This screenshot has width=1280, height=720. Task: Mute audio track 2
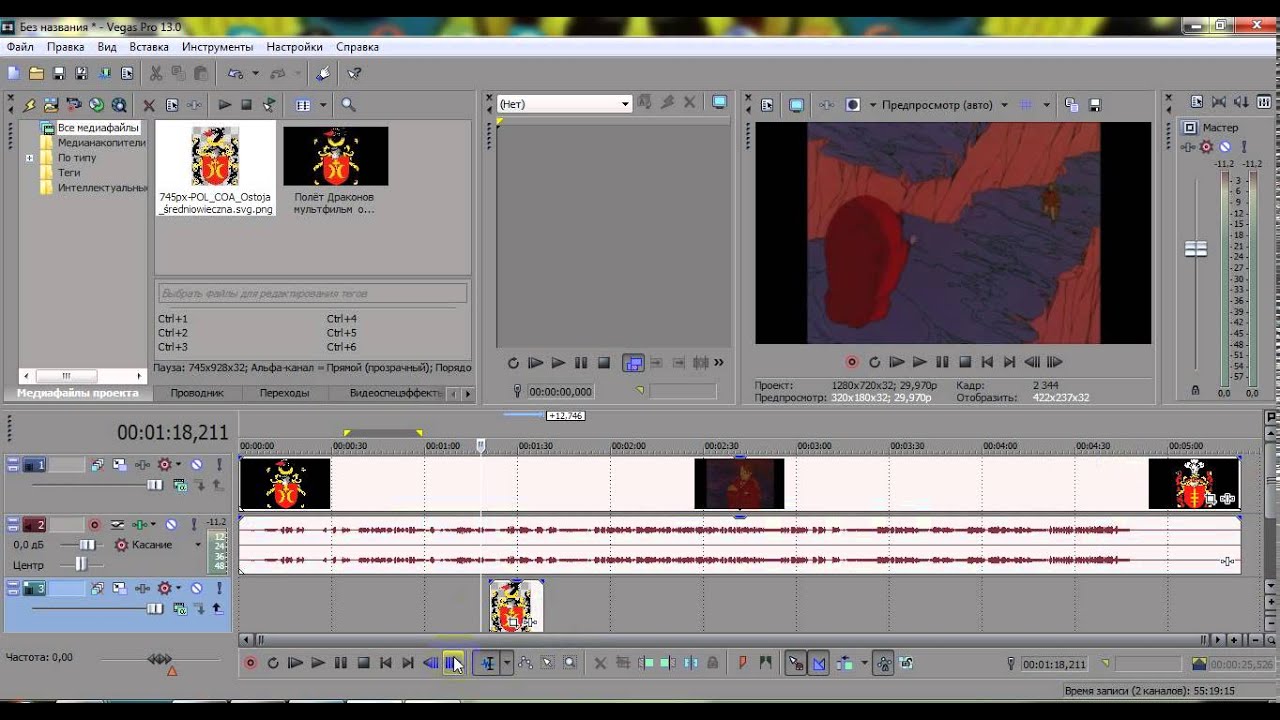(x=171, y=524)
